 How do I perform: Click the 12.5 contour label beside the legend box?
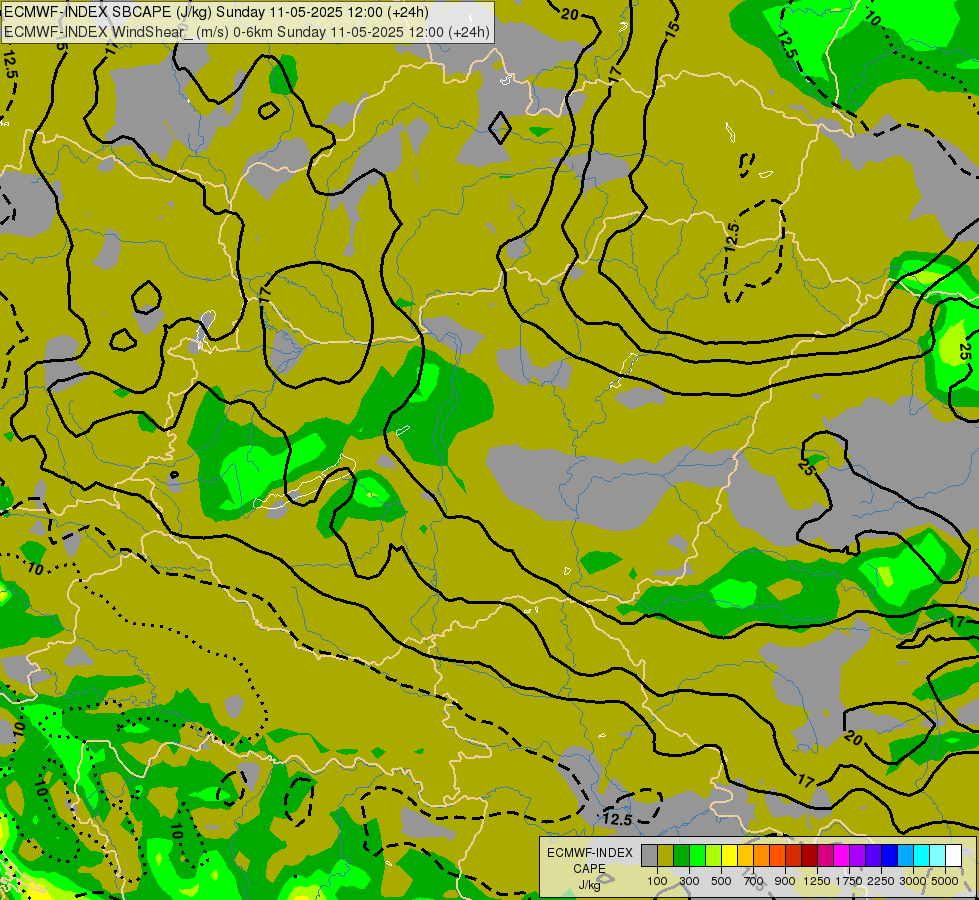[618, 819]
